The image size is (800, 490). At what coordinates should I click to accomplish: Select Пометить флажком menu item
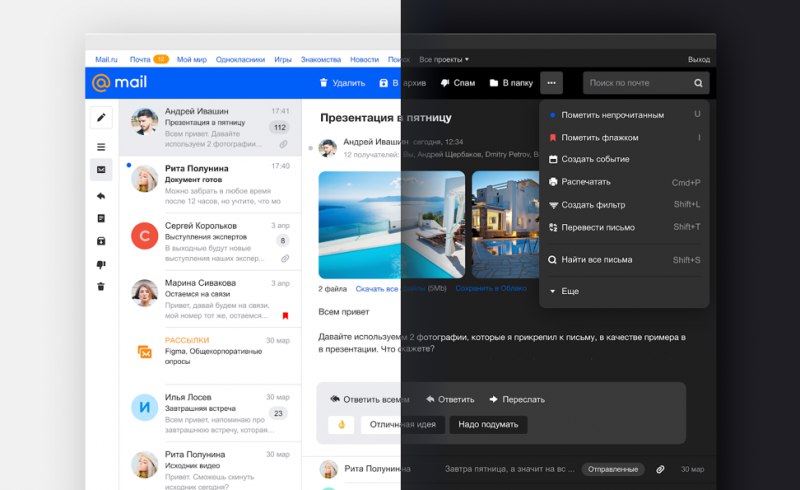coord(624,137)
